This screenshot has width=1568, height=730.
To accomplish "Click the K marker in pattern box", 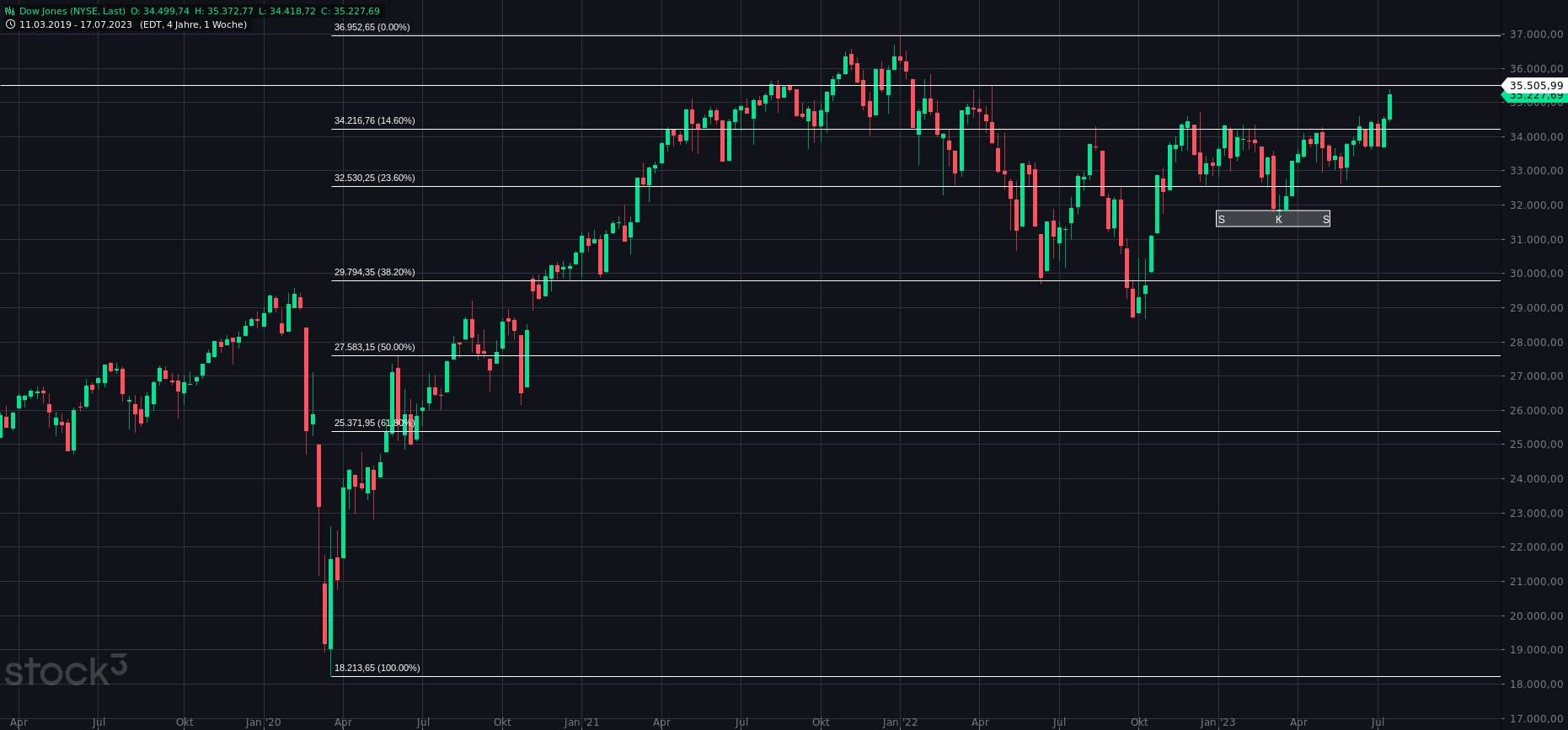I will coord(1278,220).
